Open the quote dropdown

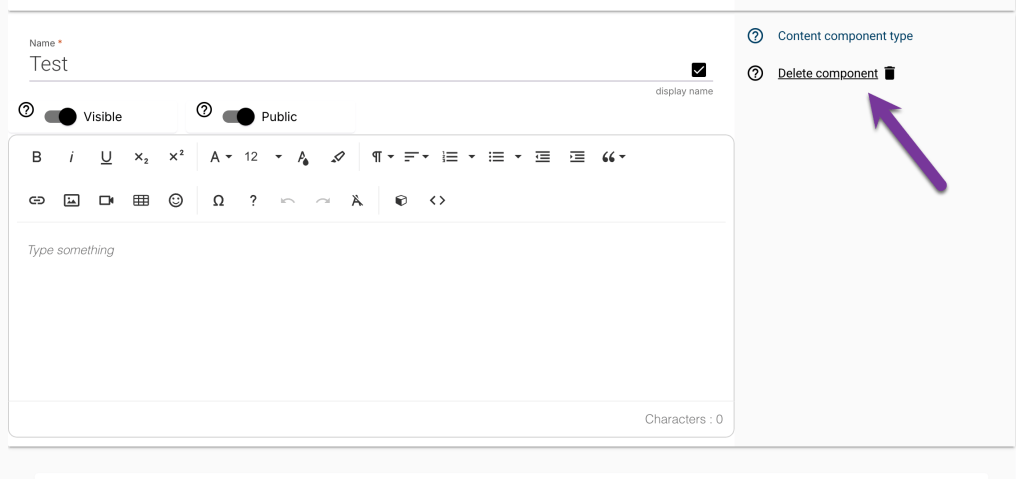point(613,157)
